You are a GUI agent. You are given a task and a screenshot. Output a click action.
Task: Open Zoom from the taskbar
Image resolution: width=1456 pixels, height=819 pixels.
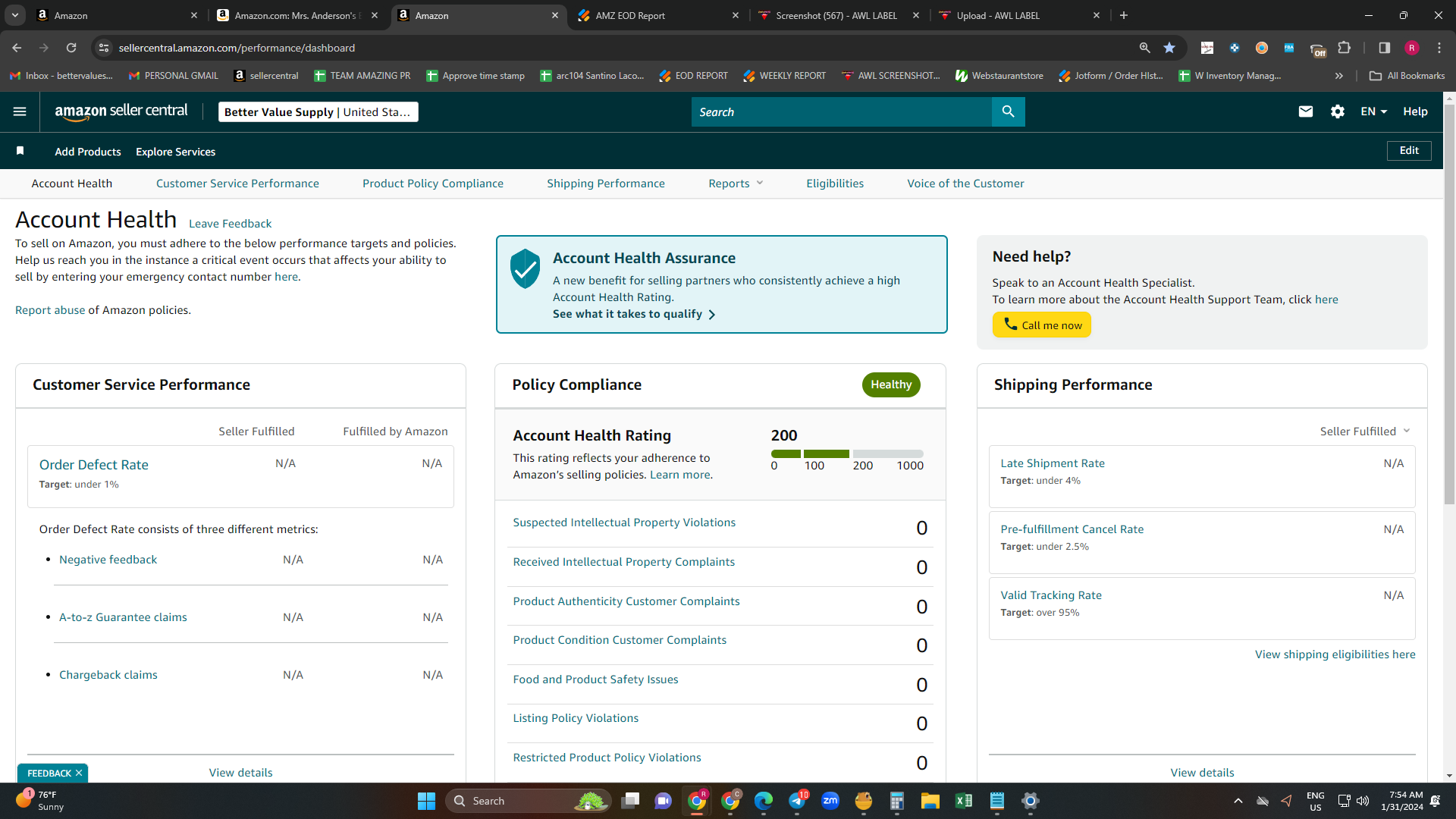click(x=830, y=801)
